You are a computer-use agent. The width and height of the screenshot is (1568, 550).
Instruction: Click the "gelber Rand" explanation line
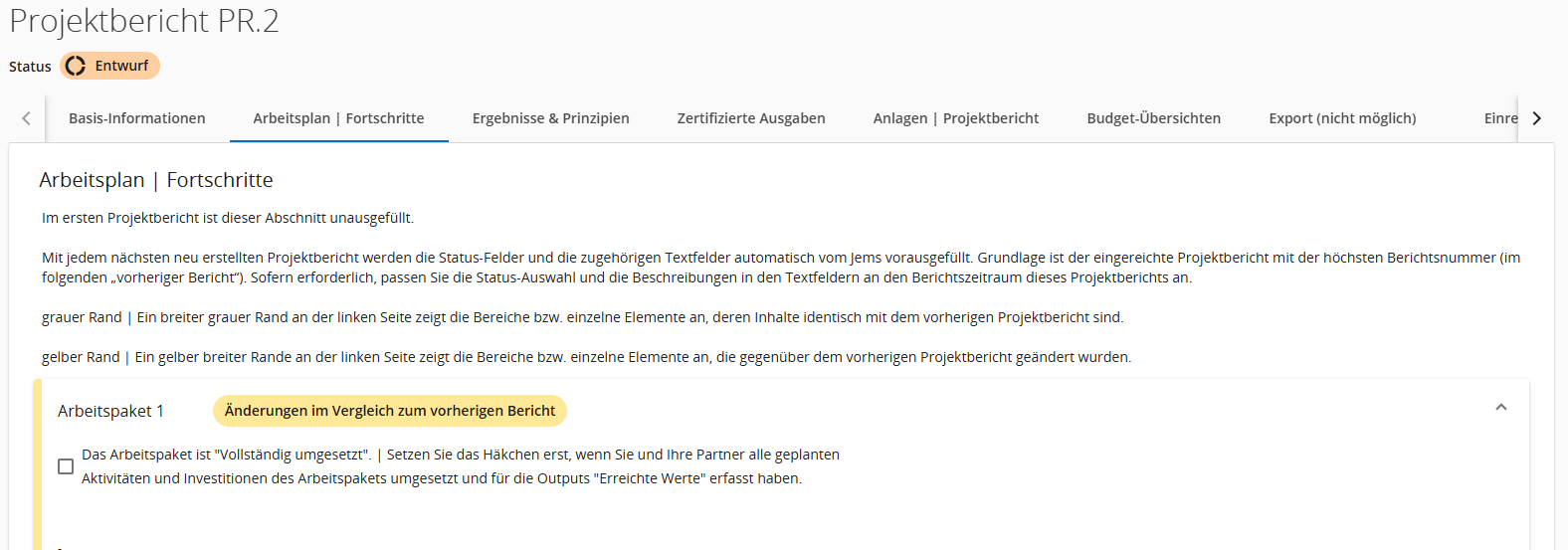586,357
